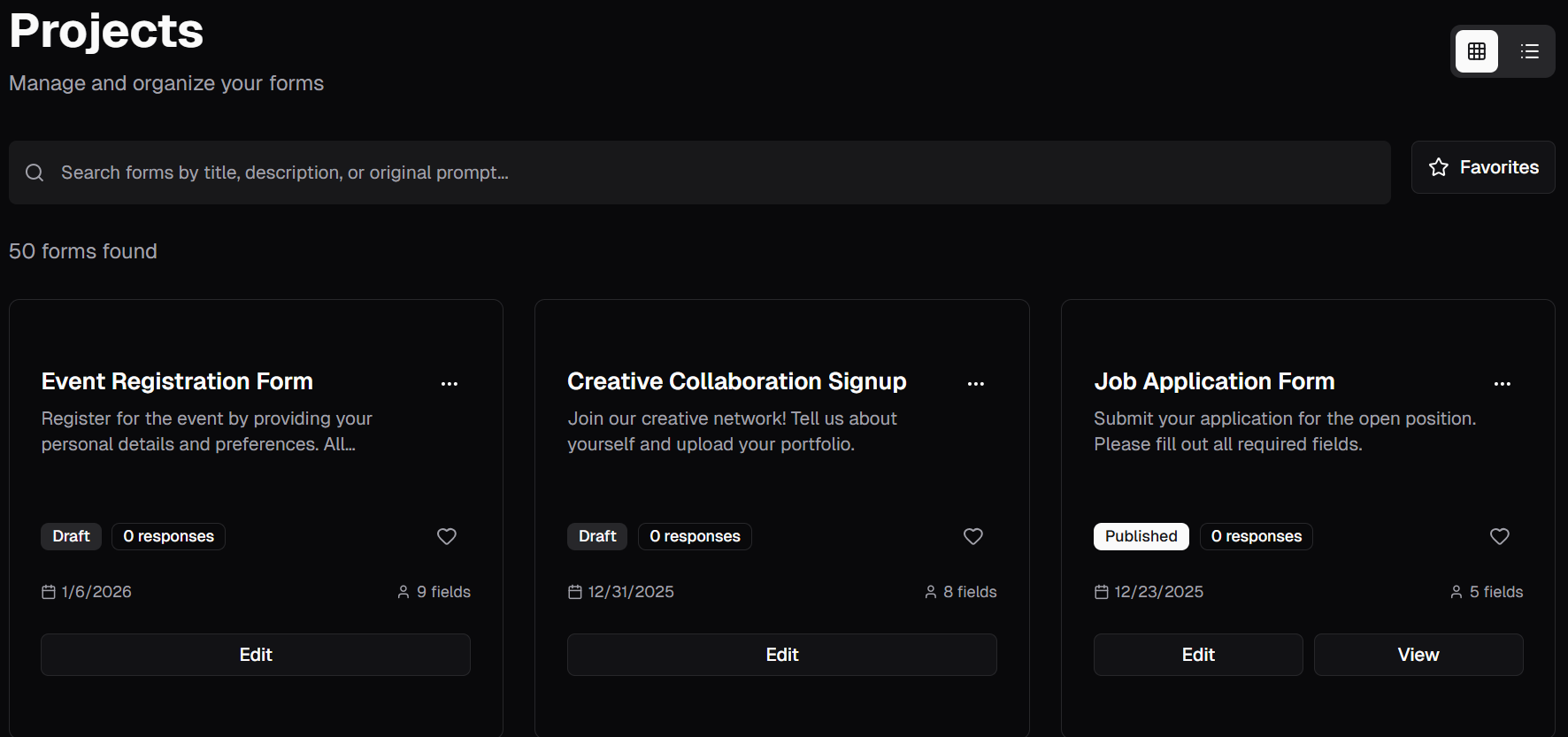
Task: Click the calendar icon beside 1/6/2026
Action: (x=49, y=592)
